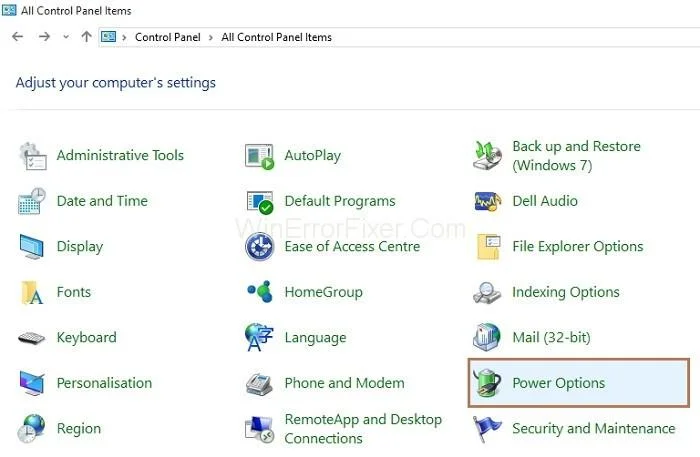Select Control Panel breadcrumb
The image size is (700, 457).
pyautogui.click(x=167, y=37)
